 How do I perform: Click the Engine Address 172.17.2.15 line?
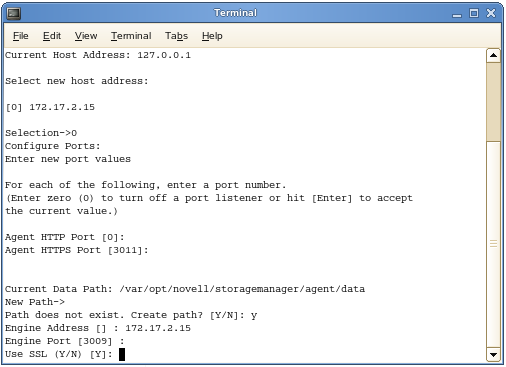98,328
